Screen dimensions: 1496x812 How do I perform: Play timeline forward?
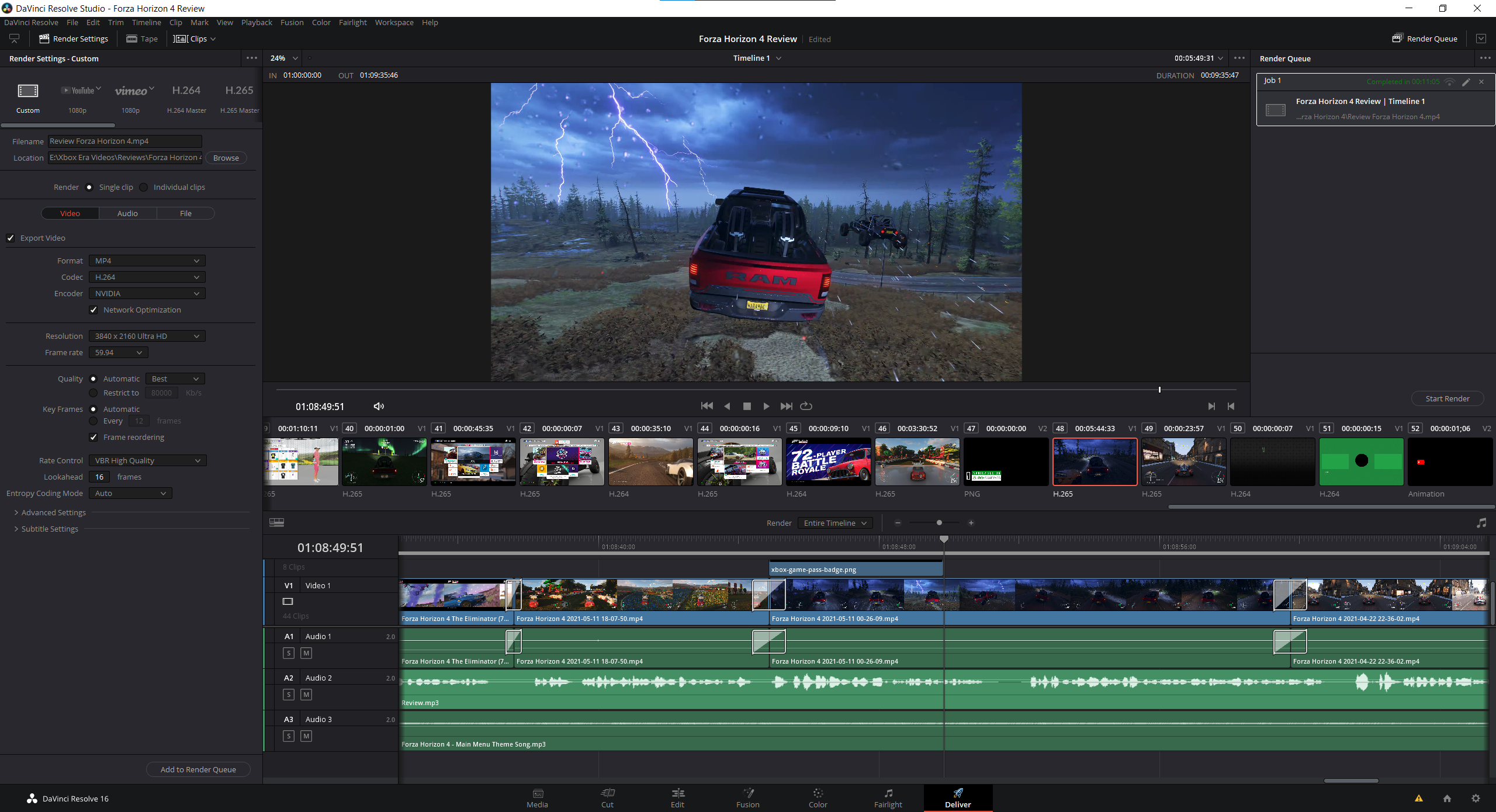coord(766,406)
